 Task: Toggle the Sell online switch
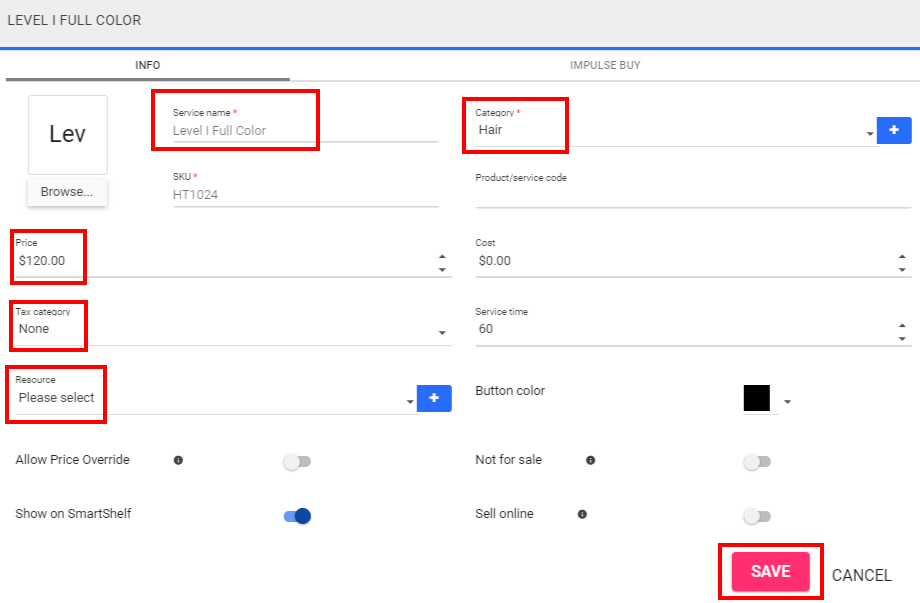click(x=757, y=516)
